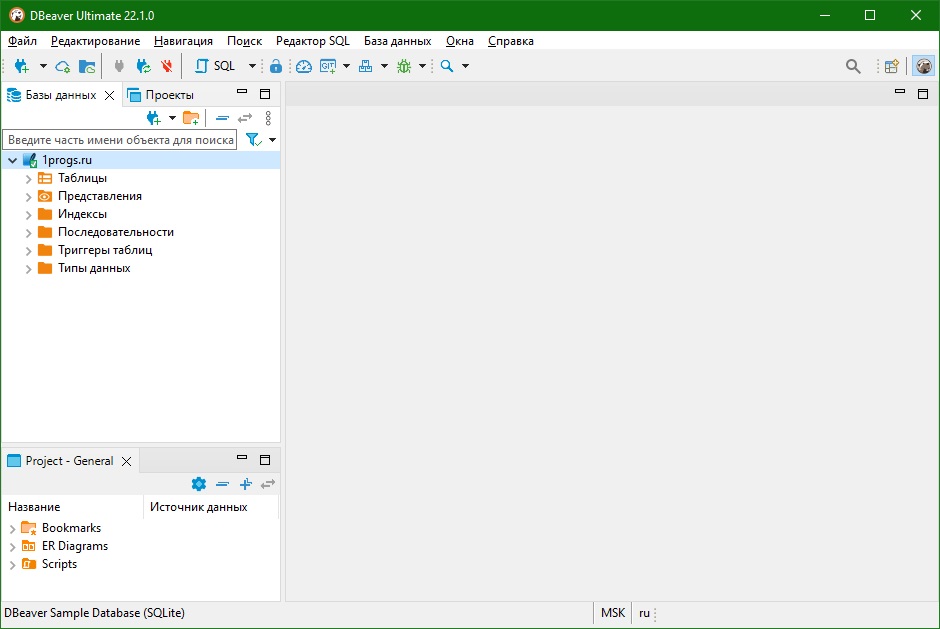Viewport: 940px width, 629px height.
Task: Click the red Disconnect plug icon
Action: (167, 66)
